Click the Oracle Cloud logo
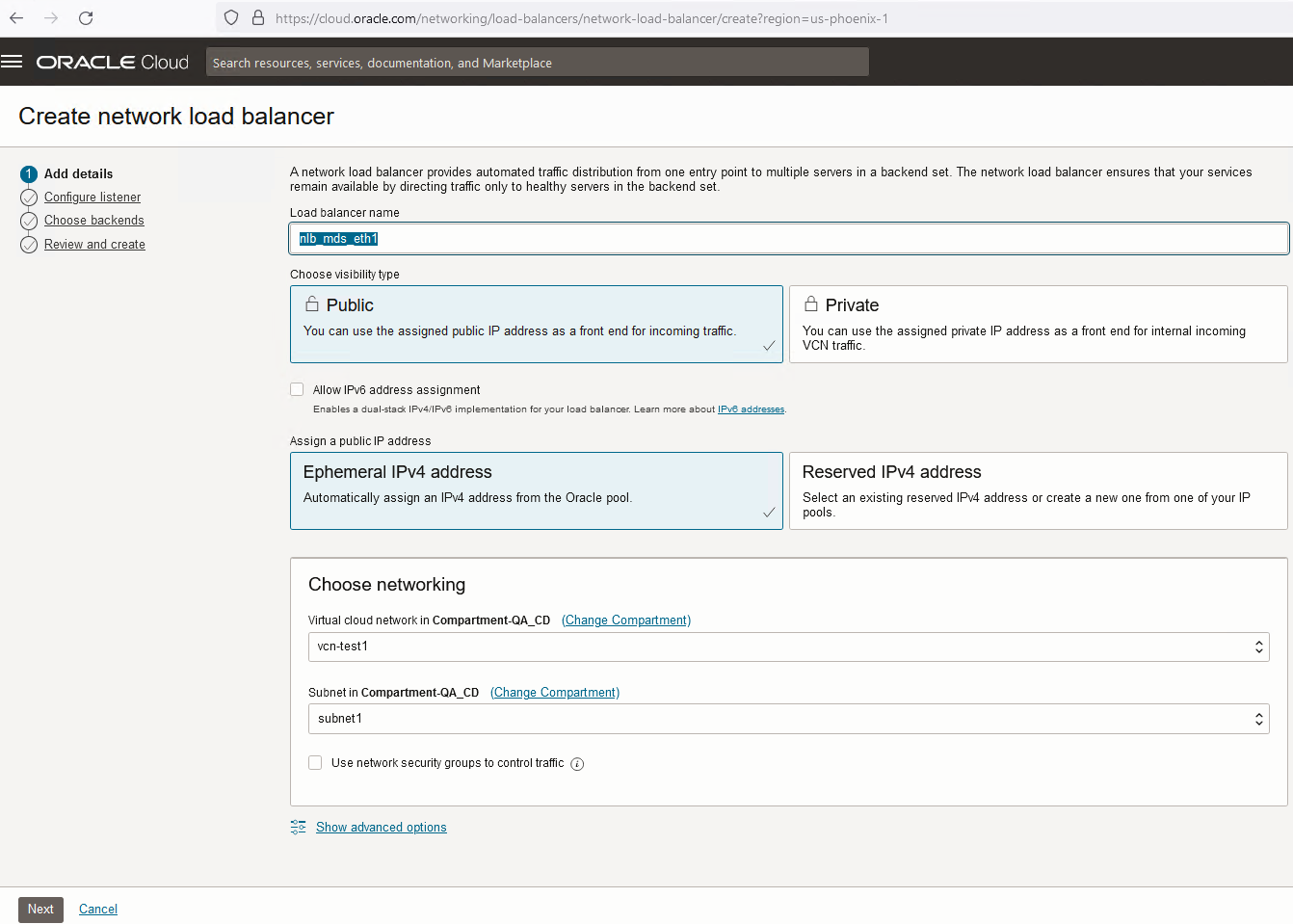 (x=113, y=63)
